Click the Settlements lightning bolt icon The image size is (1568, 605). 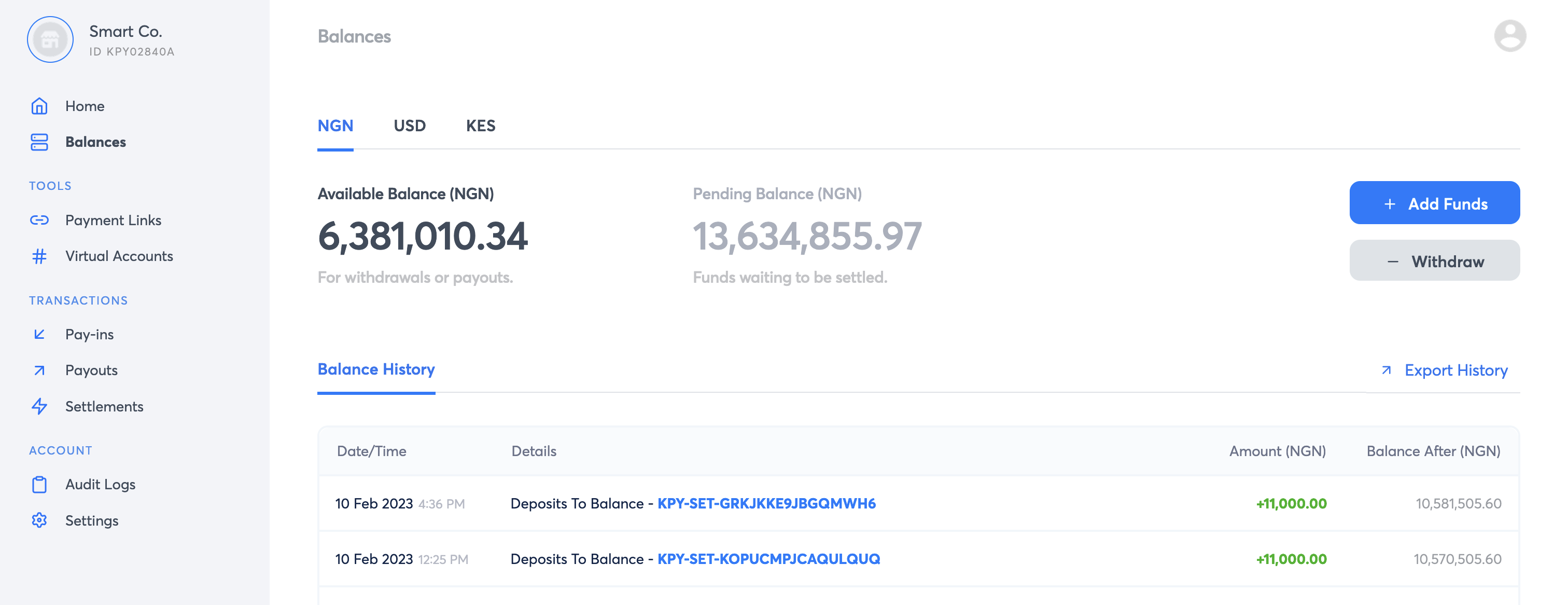tap(39, 406)
